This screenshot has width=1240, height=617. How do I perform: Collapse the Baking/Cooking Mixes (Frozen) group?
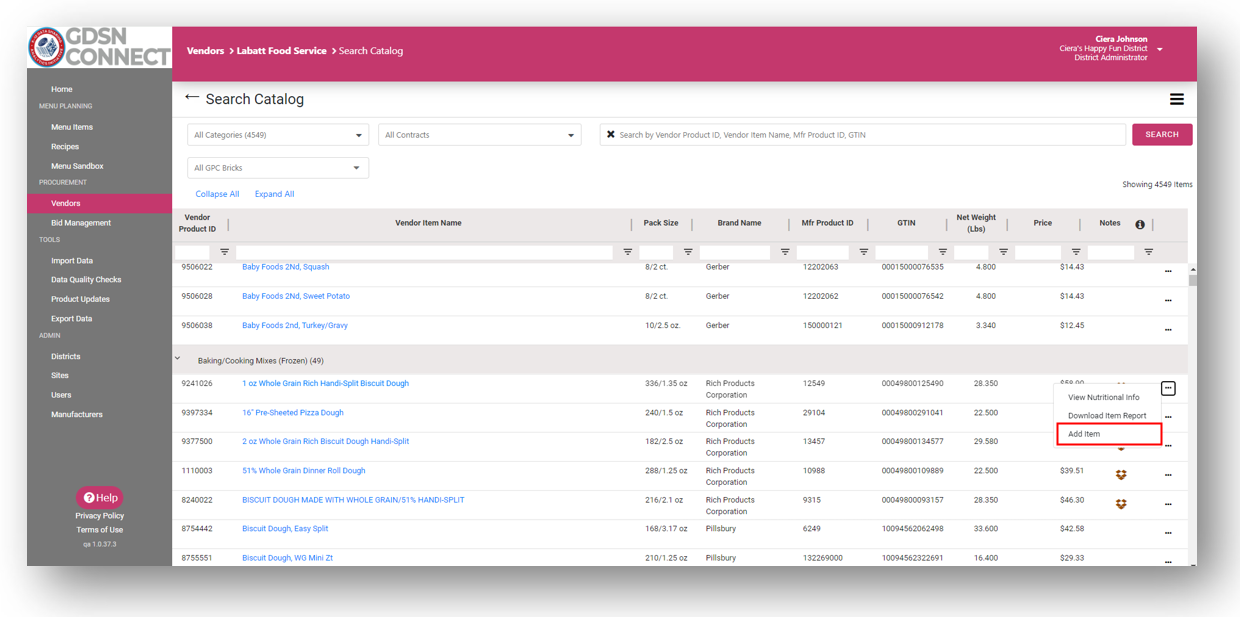(178, 360)
